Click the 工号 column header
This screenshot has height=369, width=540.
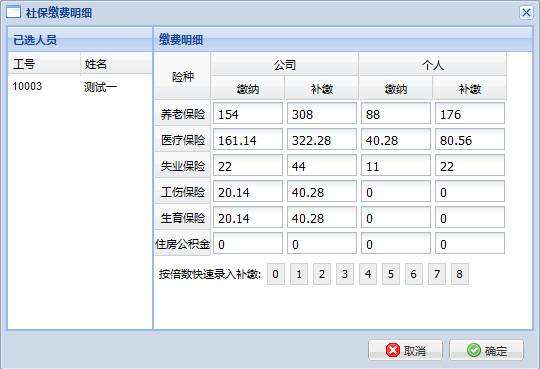click(x=44, y=63)
